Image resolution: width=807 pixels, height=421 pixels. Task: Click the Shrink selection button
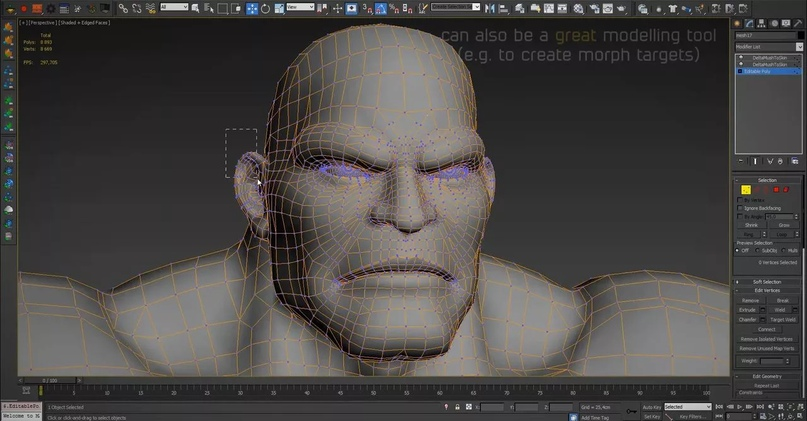751,225
